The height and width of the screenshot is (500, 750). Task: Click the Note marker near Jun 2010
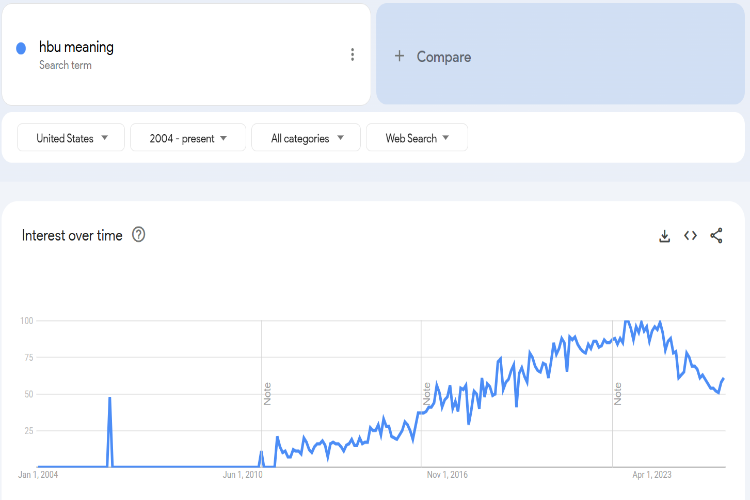(x=267, y=393)
